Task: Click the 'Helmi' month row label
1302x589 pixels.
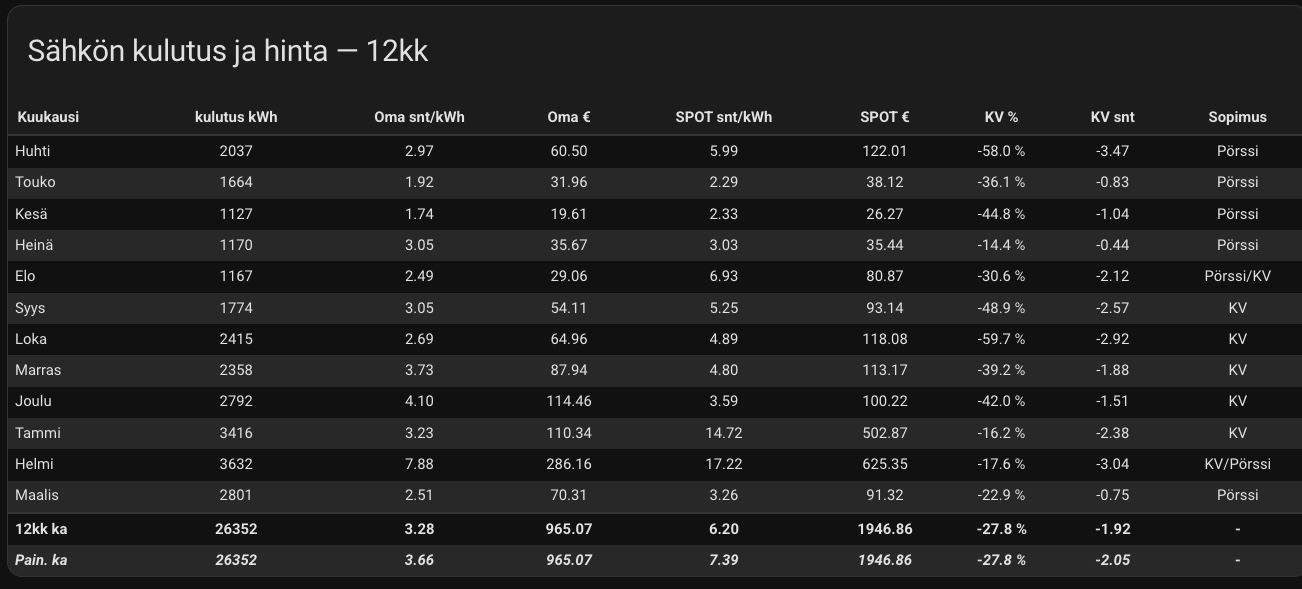Action: [34, 464]
